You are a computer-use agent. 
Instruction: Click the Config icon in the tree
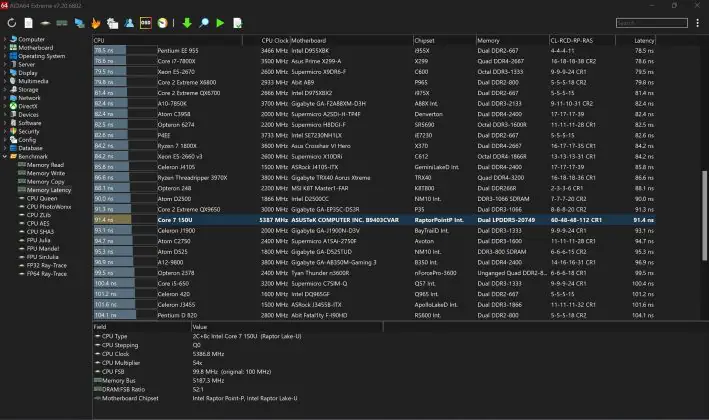coord(14,140)
